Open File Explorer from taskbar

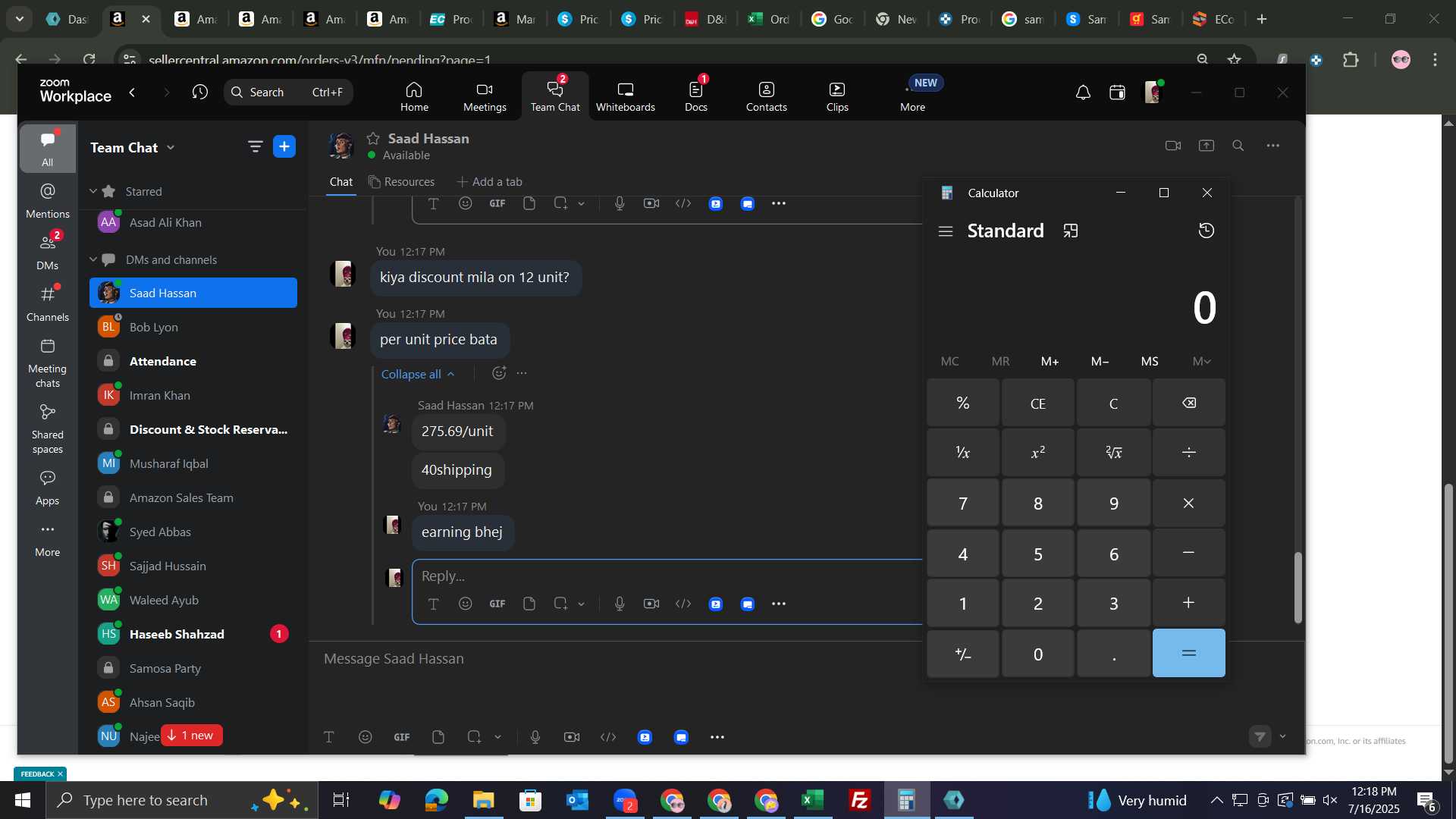pos(483,800)
